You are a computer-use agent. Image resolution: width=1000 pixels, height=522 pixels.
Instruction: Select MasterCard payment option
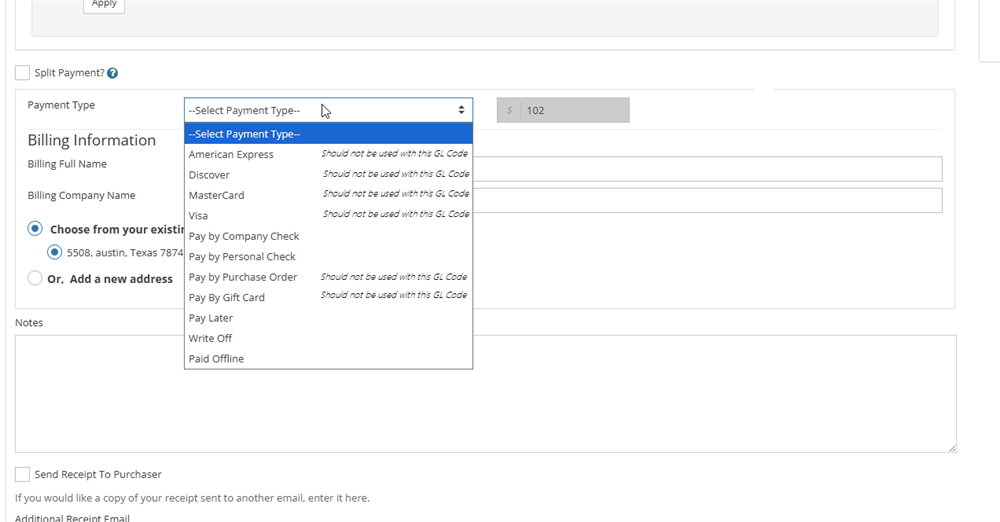(x=328, y=195)
